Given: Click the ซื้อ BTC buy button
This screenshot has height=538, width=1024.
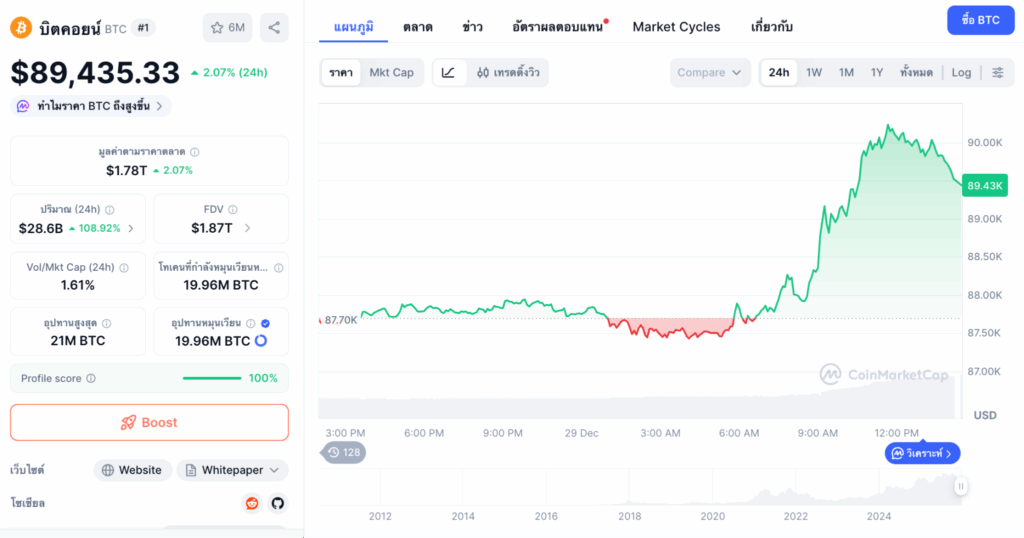Looking at the screenshot, I should [980, 20].
